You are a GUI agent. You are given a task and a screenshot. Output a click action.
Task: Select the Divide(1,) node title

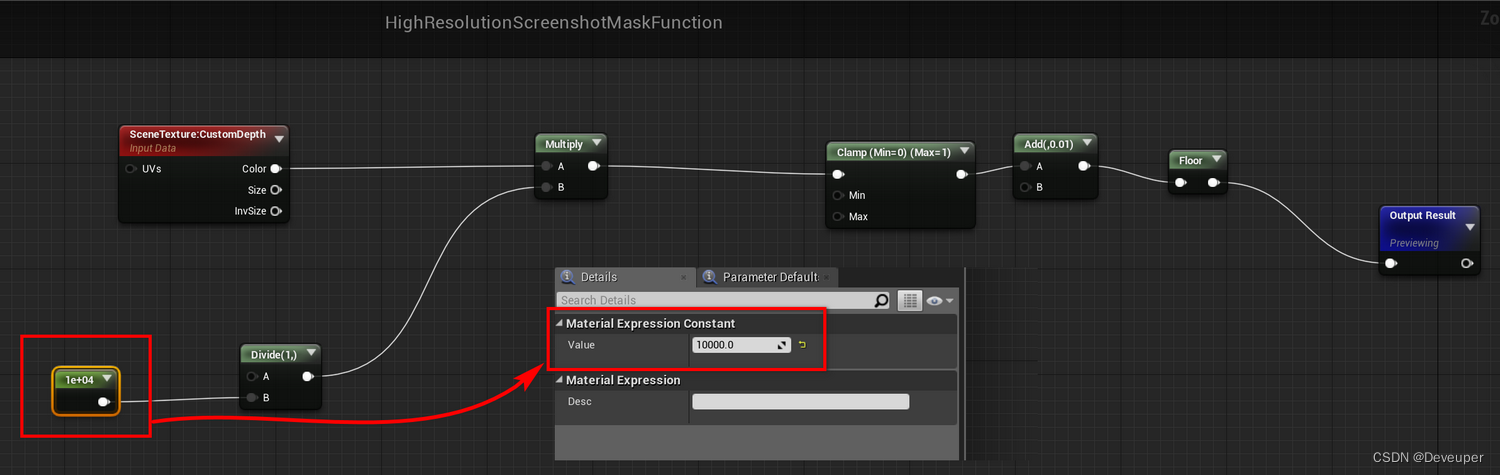pyautogui.click(x=273, y=354)
